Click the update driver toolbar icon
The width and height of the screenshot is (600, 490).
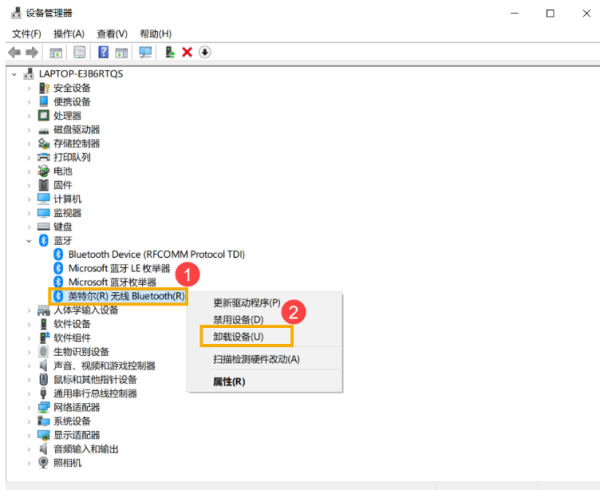point(170,52)
